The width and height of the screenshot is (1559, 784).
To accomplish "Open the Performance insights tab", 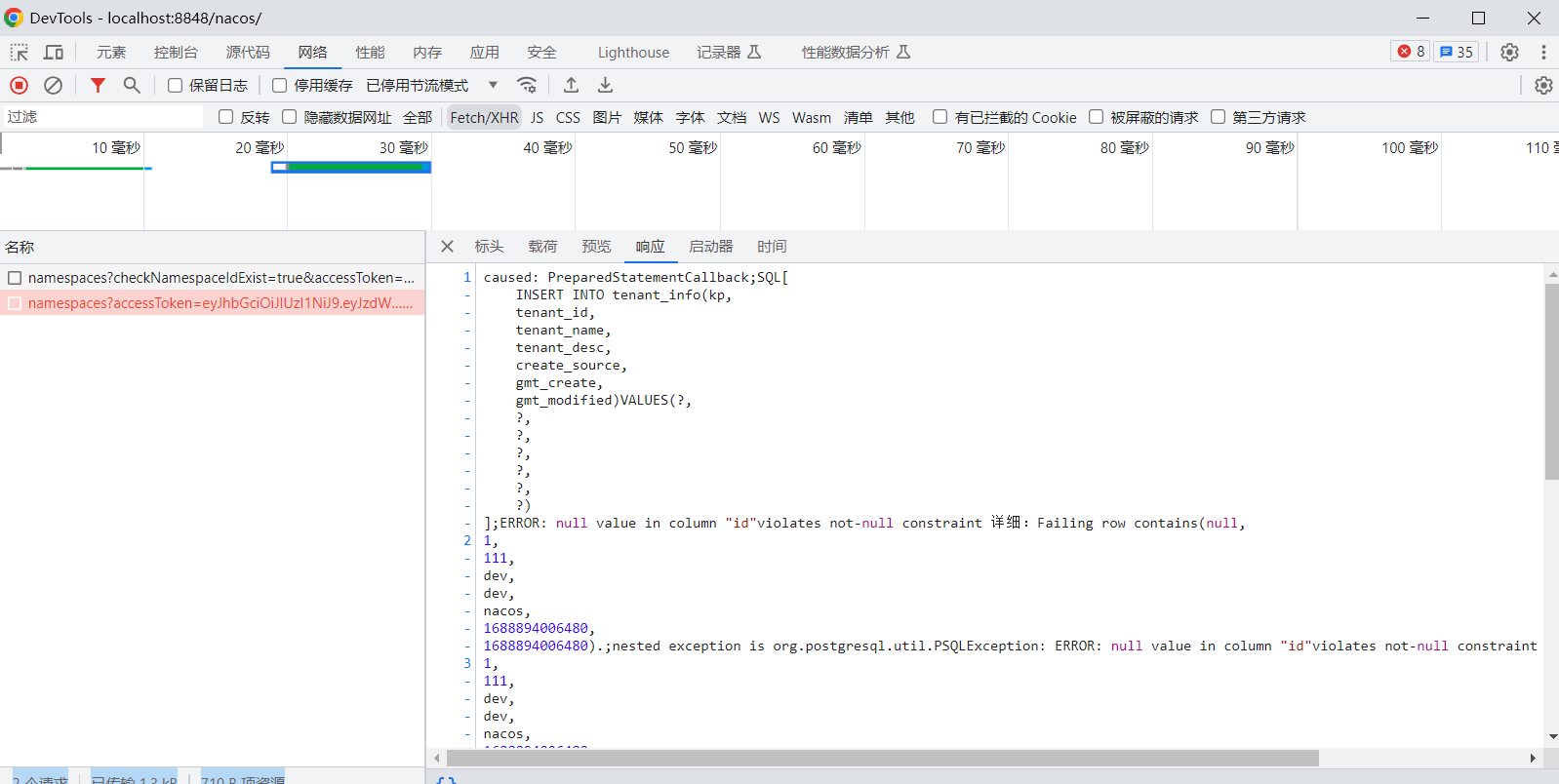I will pos(856,53).
